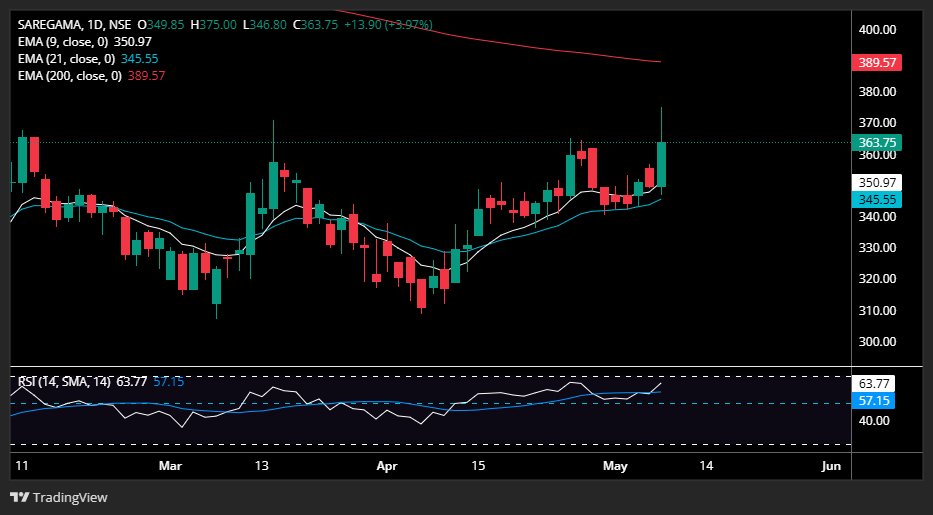Click the 57.15 RSI SMA label
The width and height of the screenshot is (933, 515).
(x=873, y=401)
